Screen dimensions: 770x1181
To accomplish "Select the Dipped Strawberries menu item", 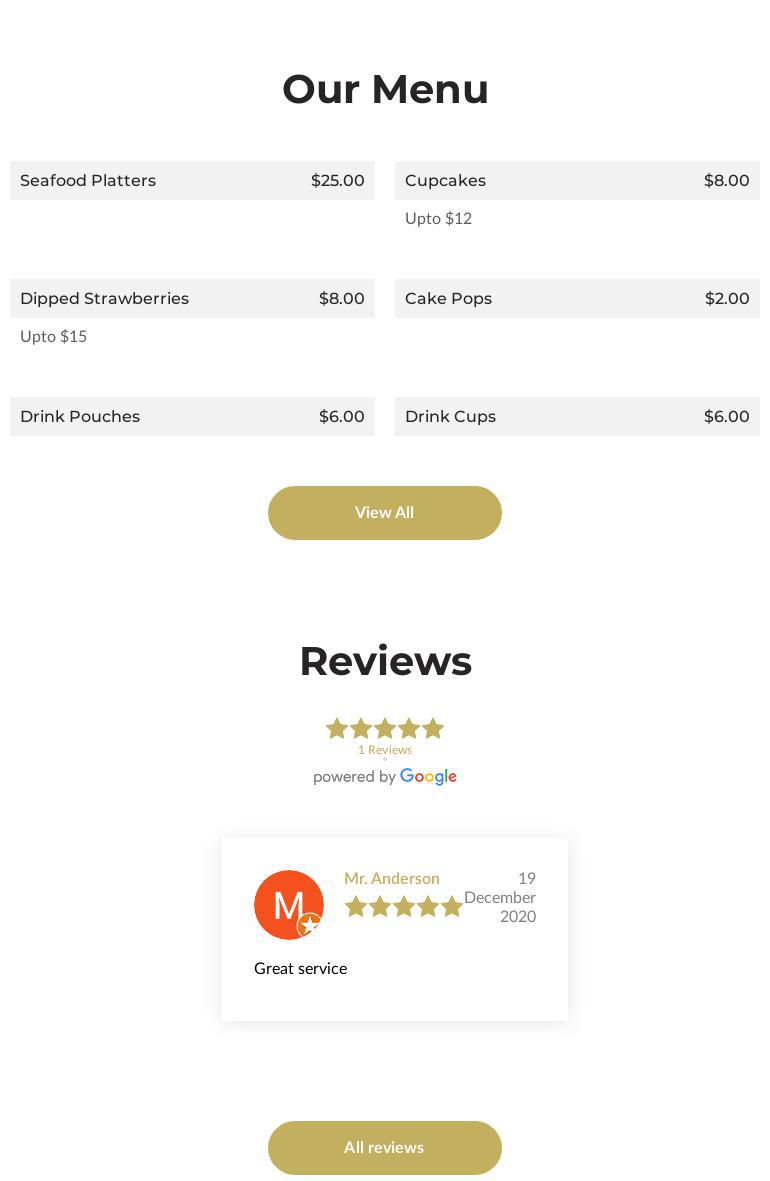I will click(104, 298).
